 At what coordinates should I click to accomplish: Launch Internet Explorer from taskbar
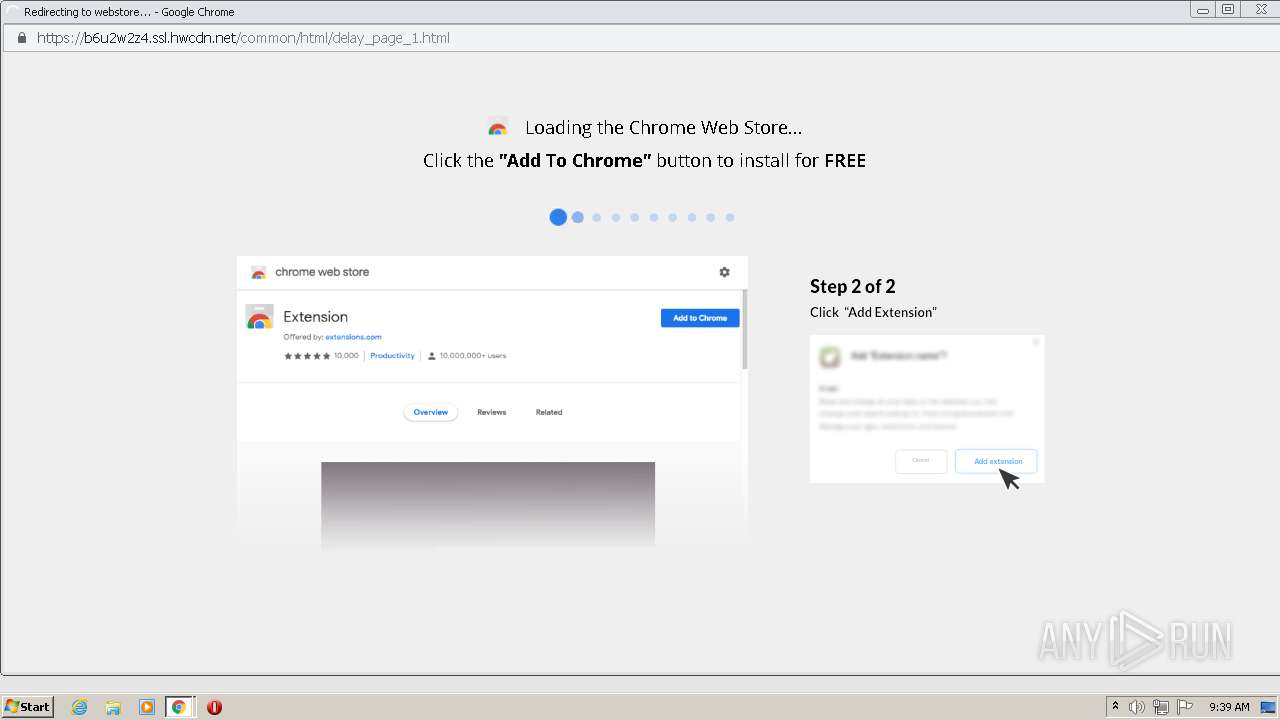[80, 707]
